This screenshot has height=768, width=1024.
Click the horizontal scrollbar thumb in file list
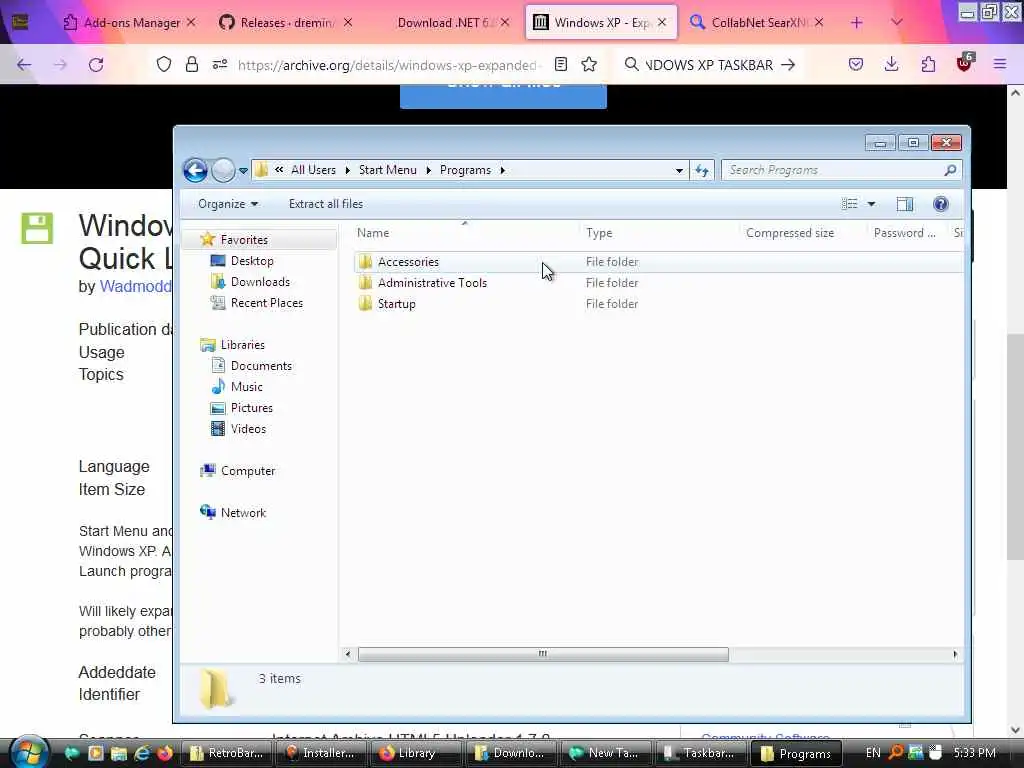[x=543, y=654]
